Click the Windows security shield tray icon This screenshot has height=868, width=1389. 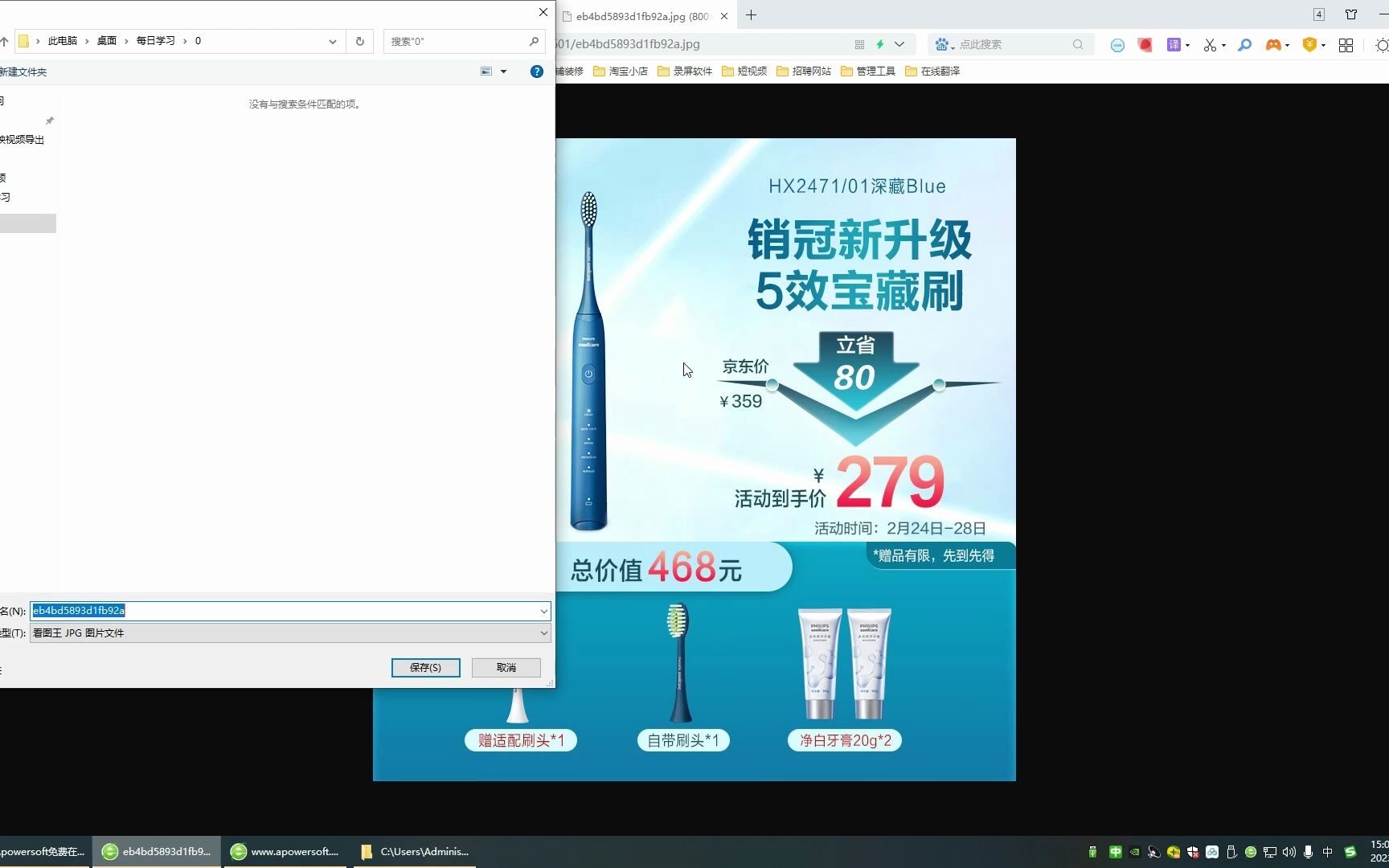(x=1193, y=852)
